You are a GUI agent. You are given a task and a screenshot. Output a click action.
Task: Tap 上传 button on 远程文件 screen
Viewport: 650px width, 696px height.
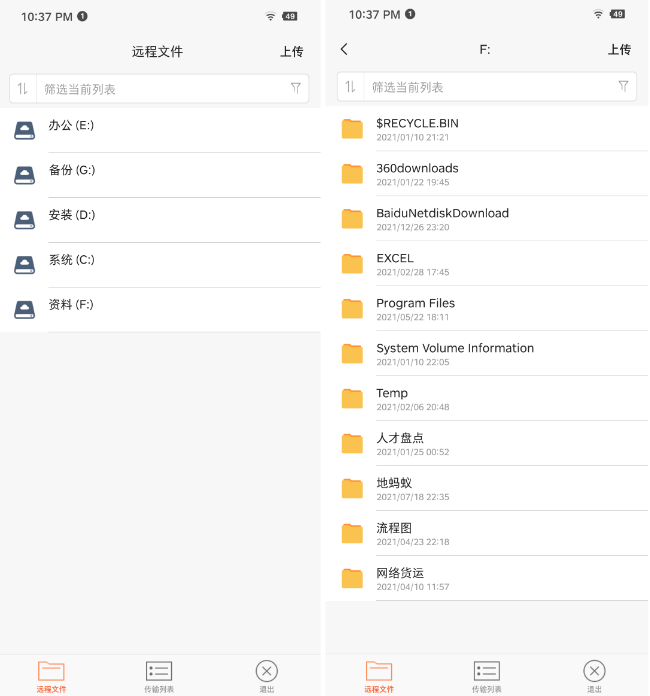(x=292, y=51)
